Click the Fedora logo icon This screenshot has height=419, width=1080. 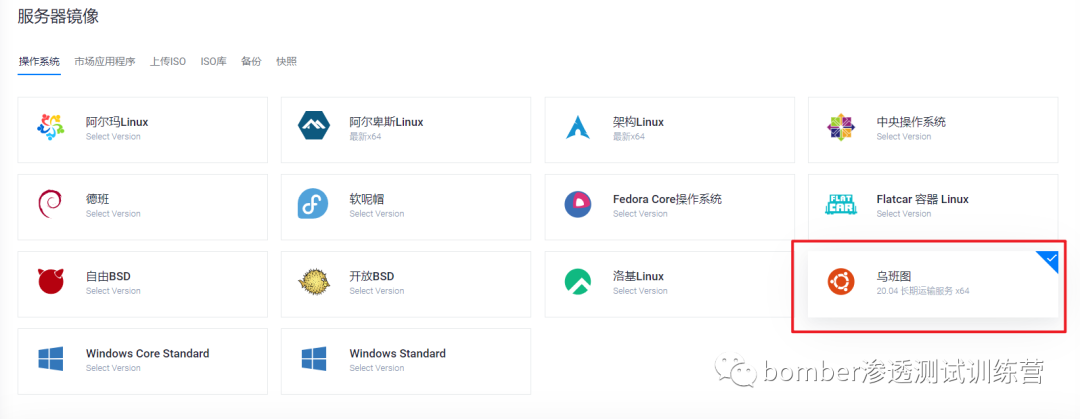[313, 205]
